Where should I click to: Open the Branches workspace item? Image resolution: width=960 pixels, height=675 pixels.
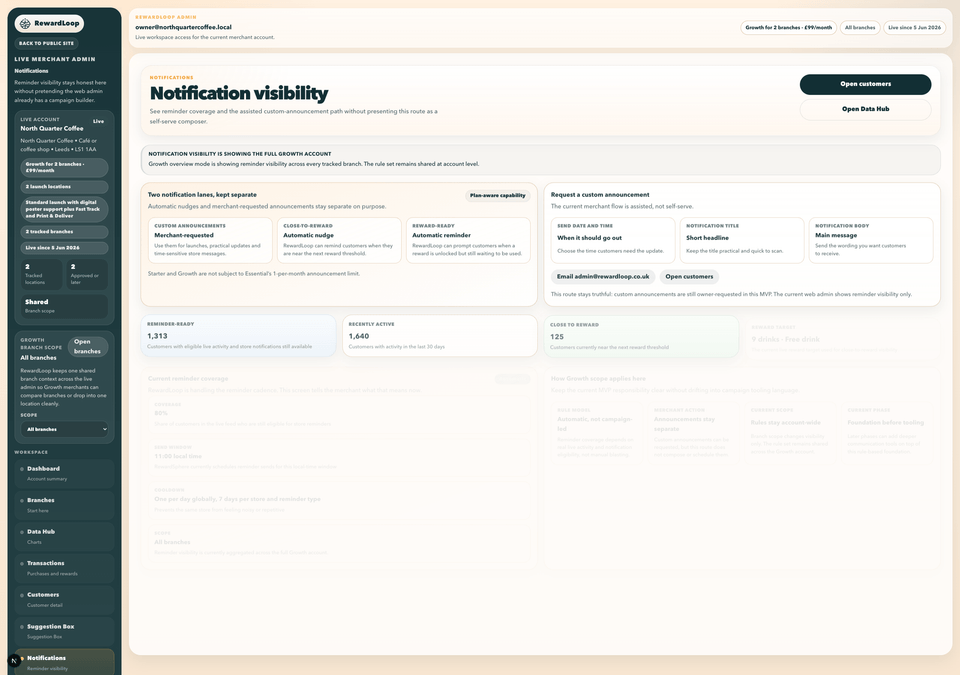click(x=64, y=505)
